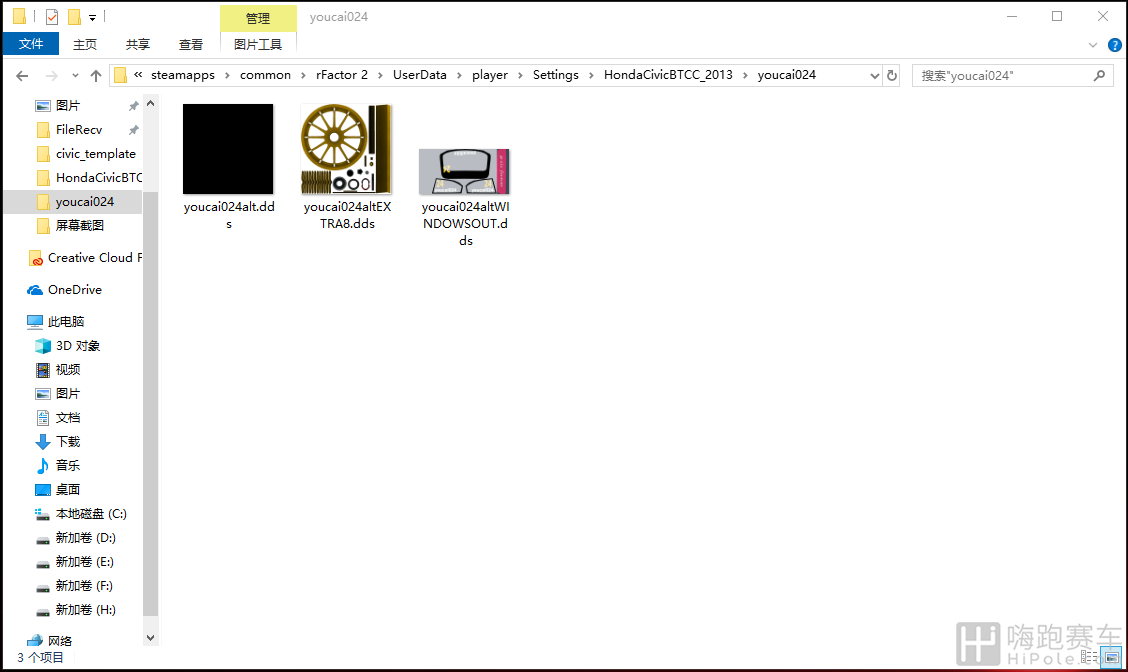The width and height of the screenshot is (1128, 672).
Task: Open 屏幕截图 folder in sidebar
Action: [x=79, y=226]
